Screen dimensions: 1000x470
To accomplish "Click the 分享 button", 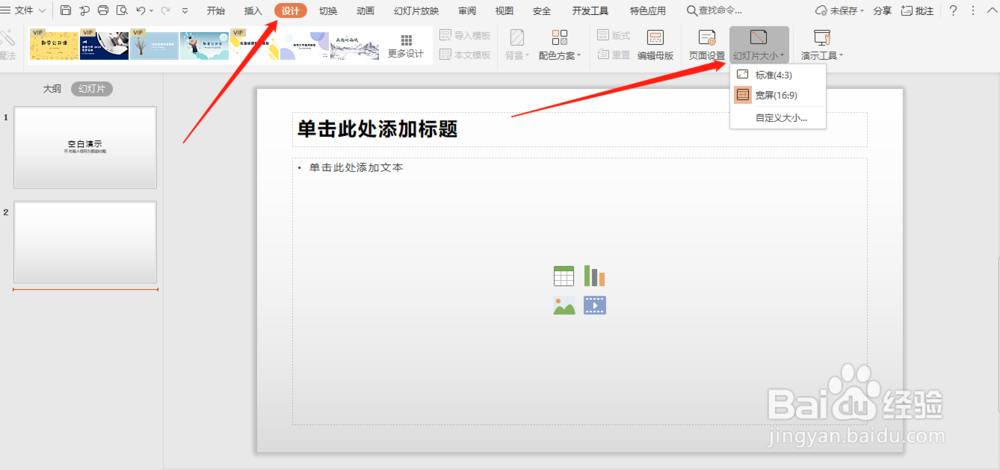I will [x=883, y=11].
